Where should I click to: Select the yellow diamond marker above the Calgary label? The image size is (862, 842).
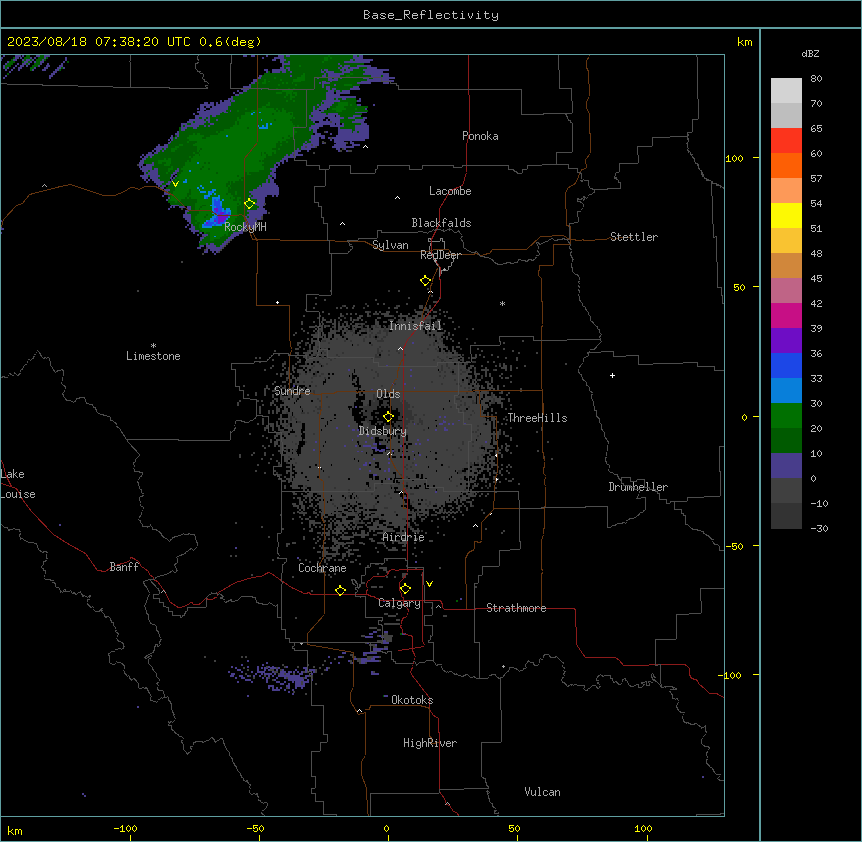point(405,589)
